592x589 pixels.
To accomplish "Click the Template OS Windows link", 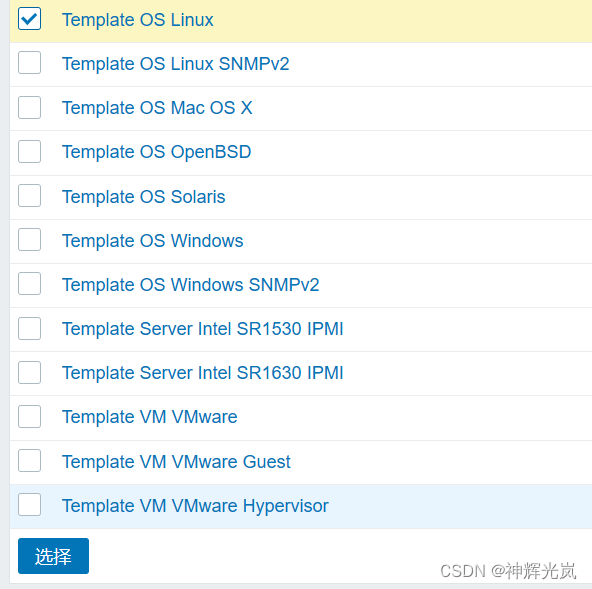I will (x=153, y=241).
